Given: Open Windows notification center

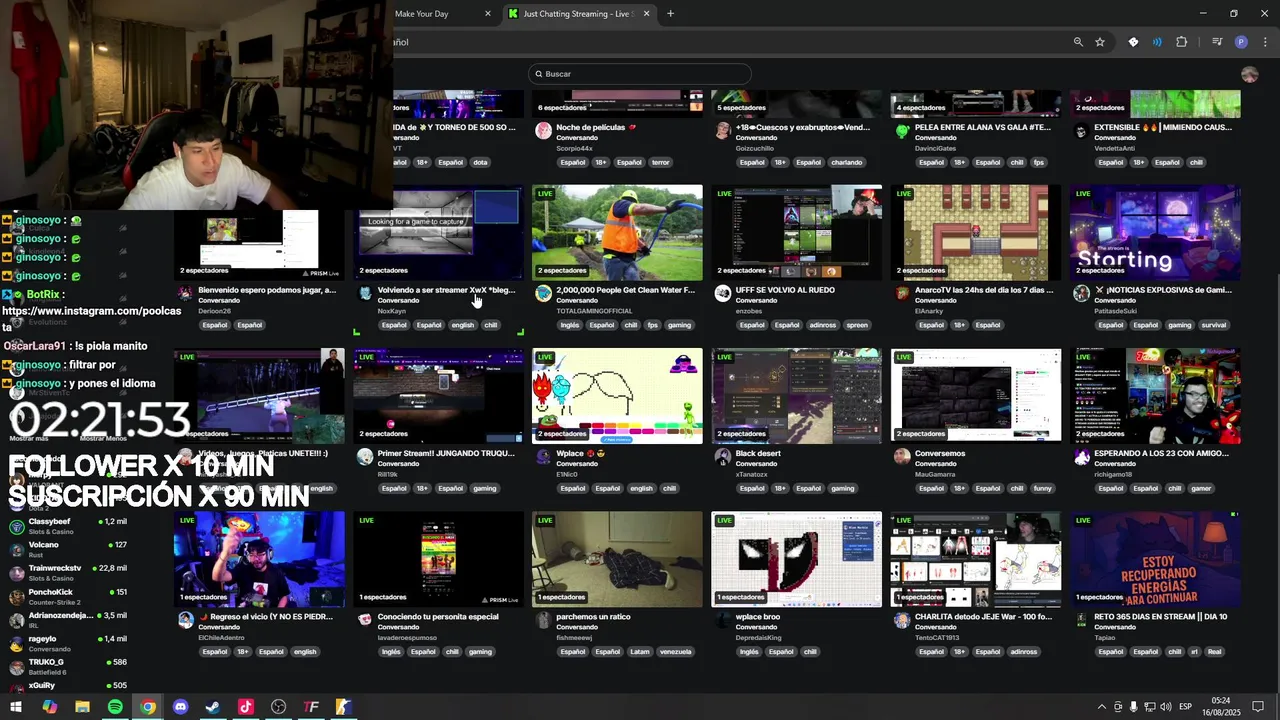Looking at the screenshot, I should (x=1258, y=707).
